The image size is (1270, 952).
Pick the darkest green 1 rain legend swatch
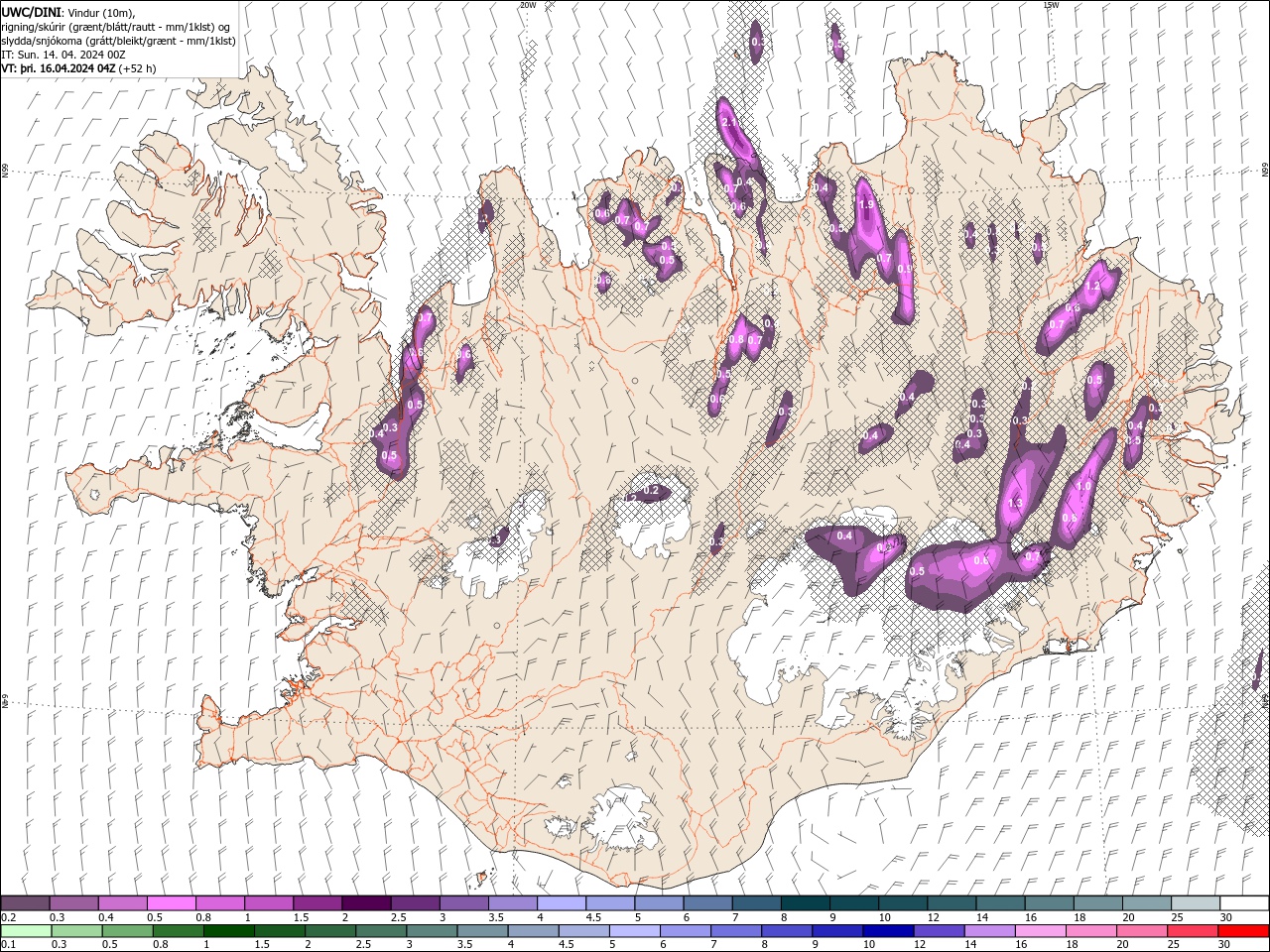click(230, 931)
